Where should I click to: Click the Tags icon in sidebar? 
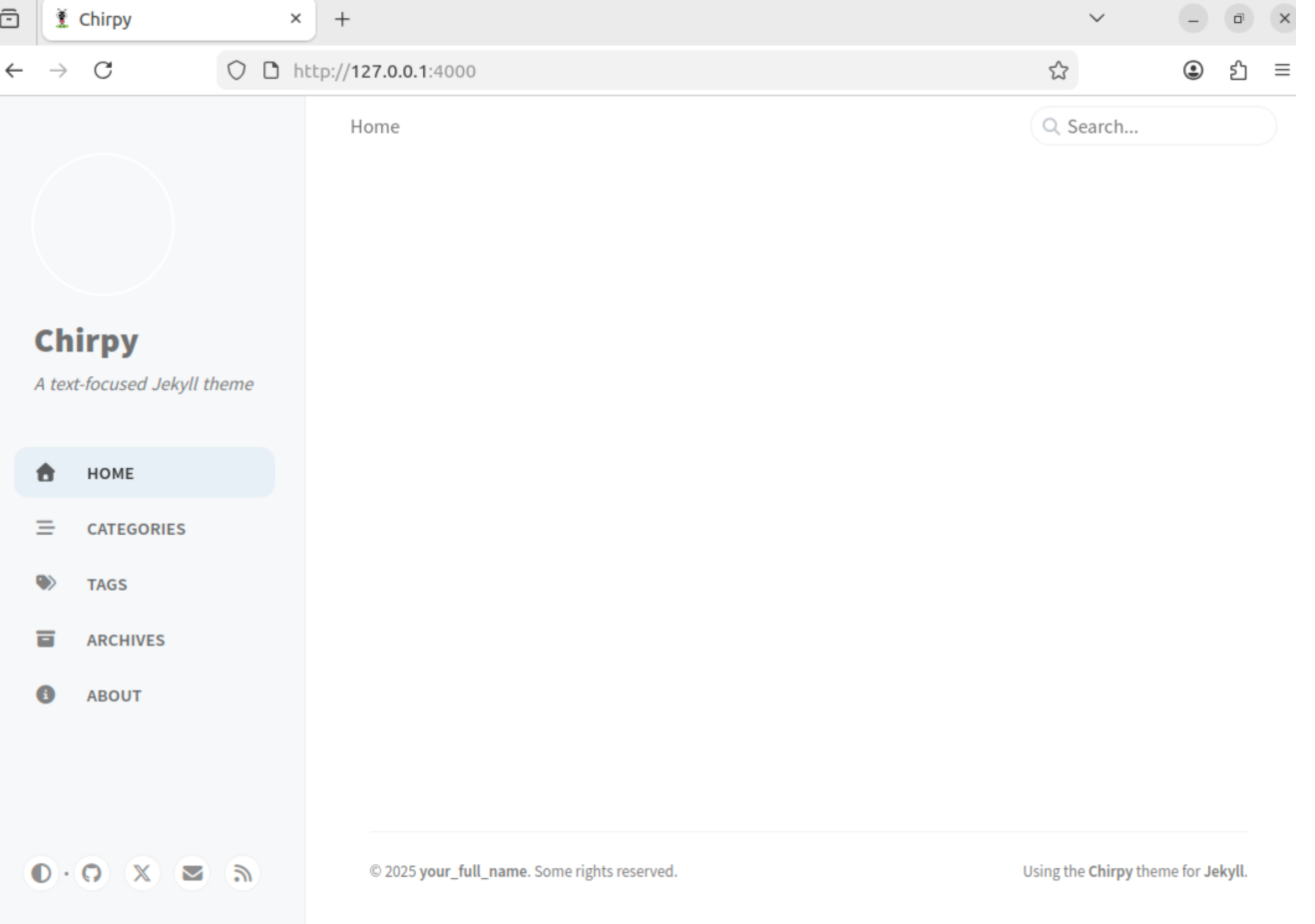(46, 583)
